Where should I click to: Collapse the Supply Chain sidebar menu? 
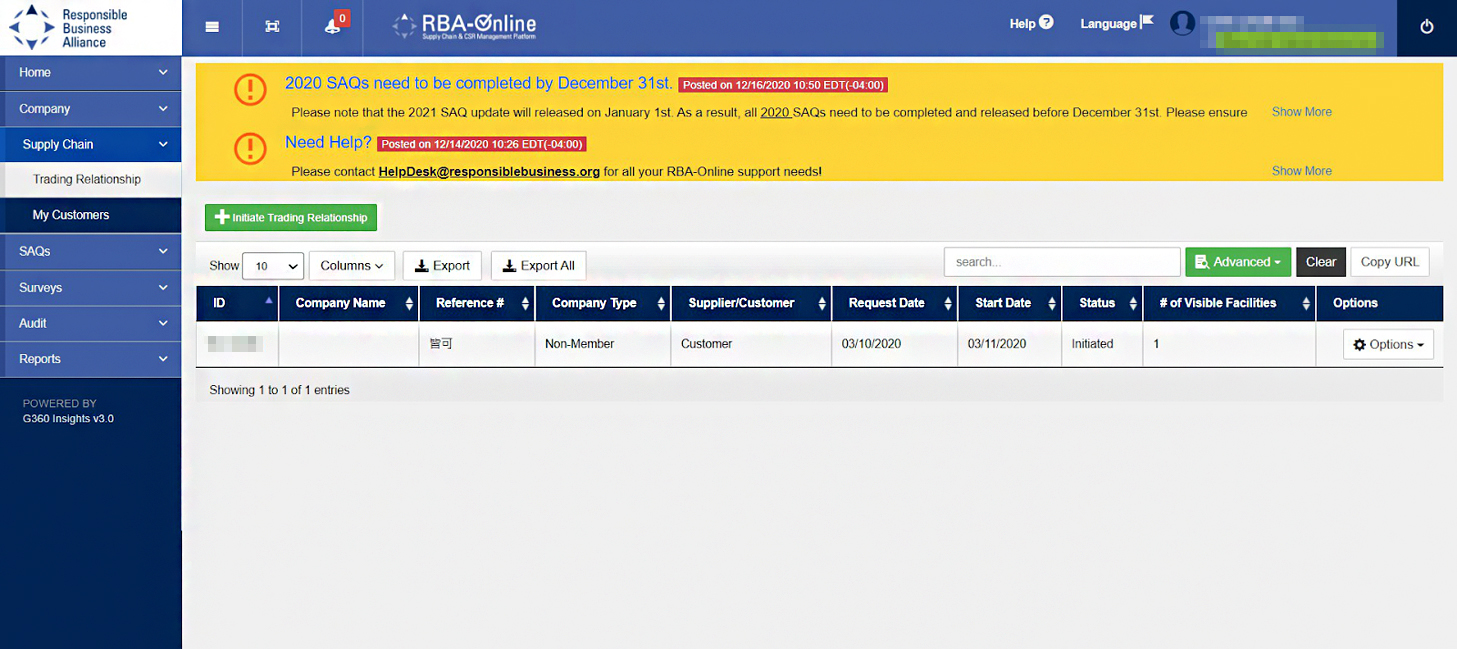coord(91,144)
